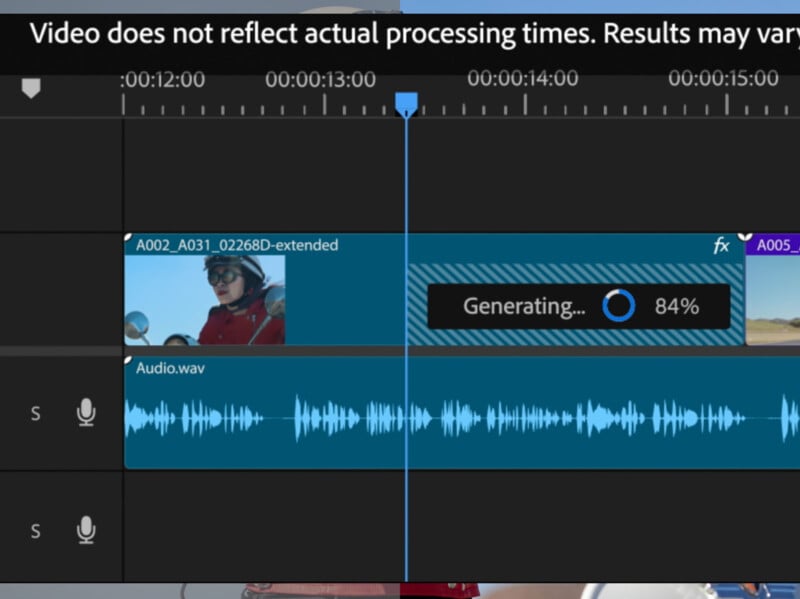Click the scooter rider clip thumbnail
Screen dimensions: 800x599
click(205, 300)
